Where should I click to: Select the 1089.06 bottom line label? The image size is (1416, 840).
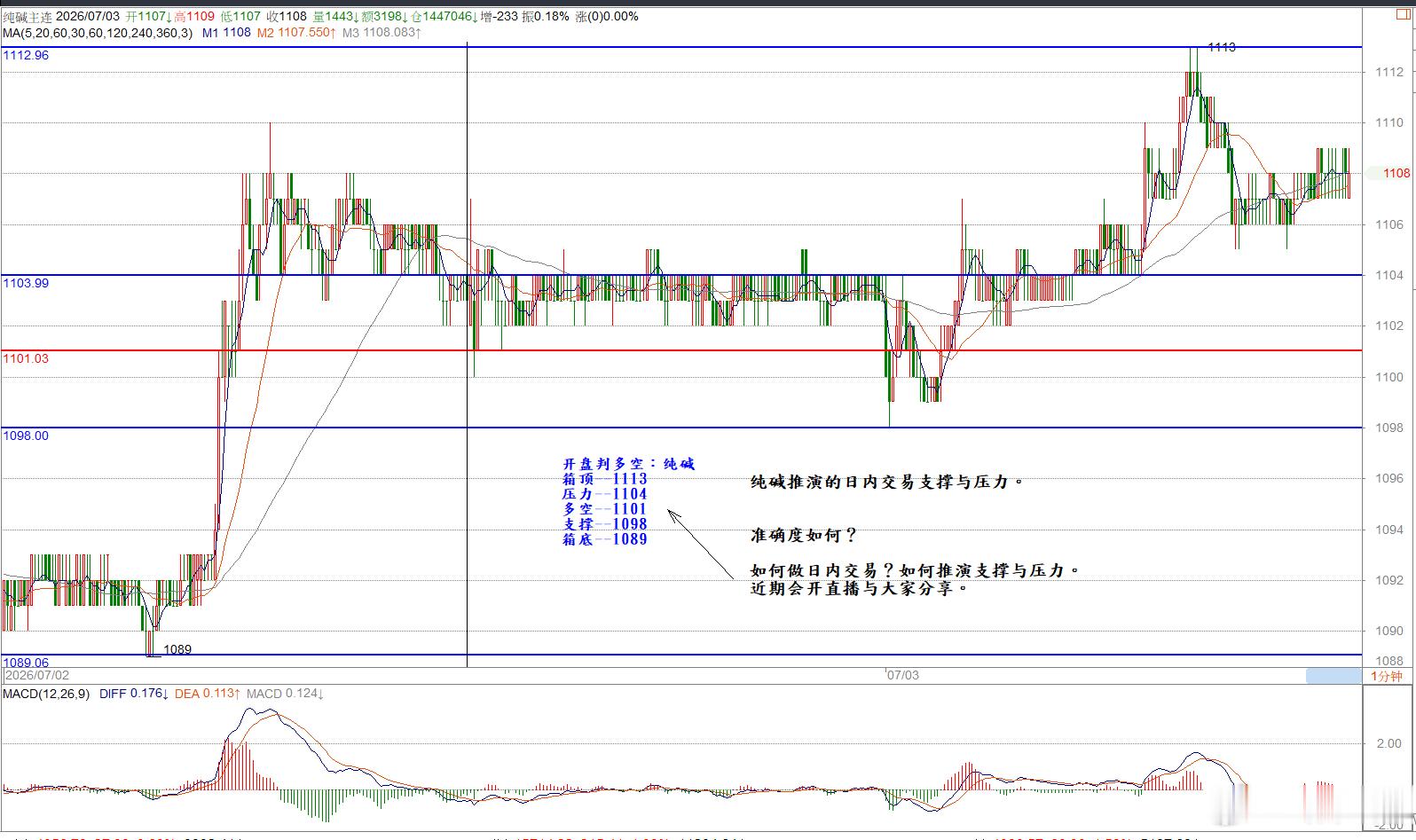point(27,663)
